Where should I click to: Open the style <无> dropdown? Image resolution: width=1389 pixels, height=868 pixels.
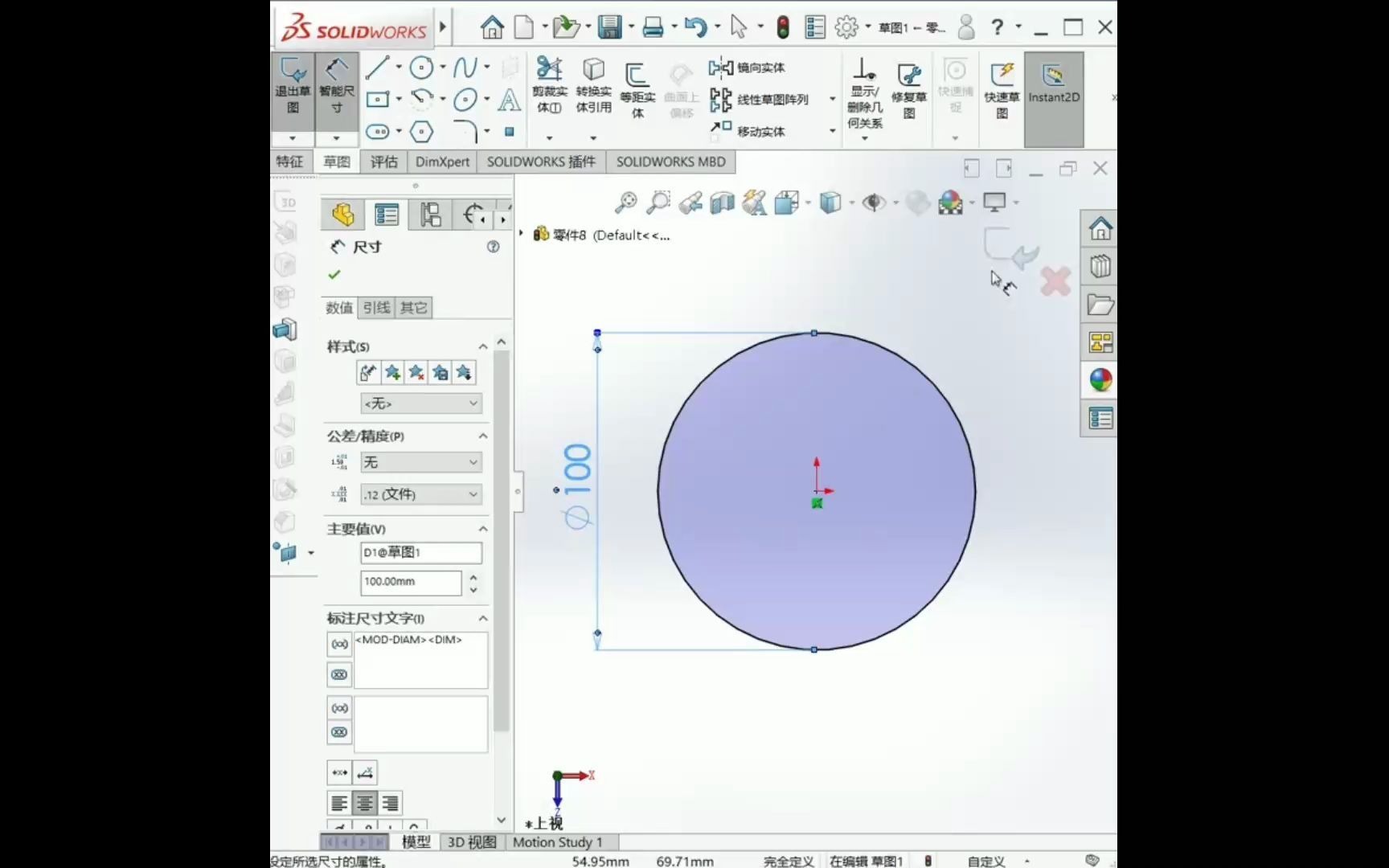tap(420, 403)
